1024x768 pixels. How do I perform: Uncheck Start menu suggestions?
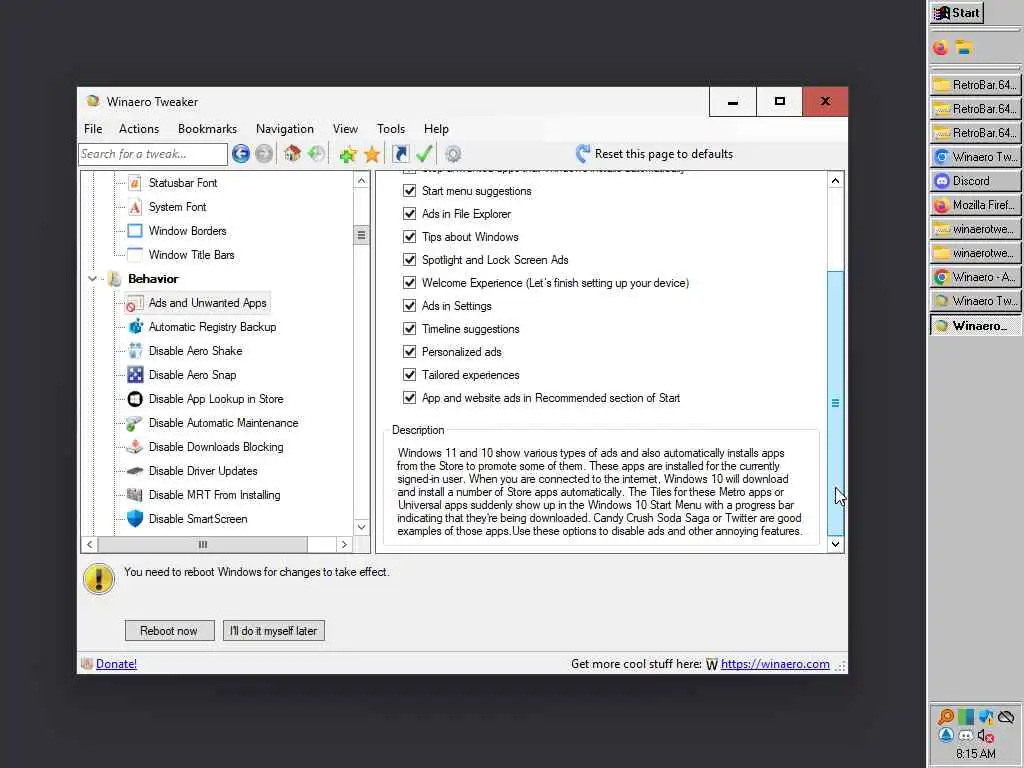click(x=409, y=191)
